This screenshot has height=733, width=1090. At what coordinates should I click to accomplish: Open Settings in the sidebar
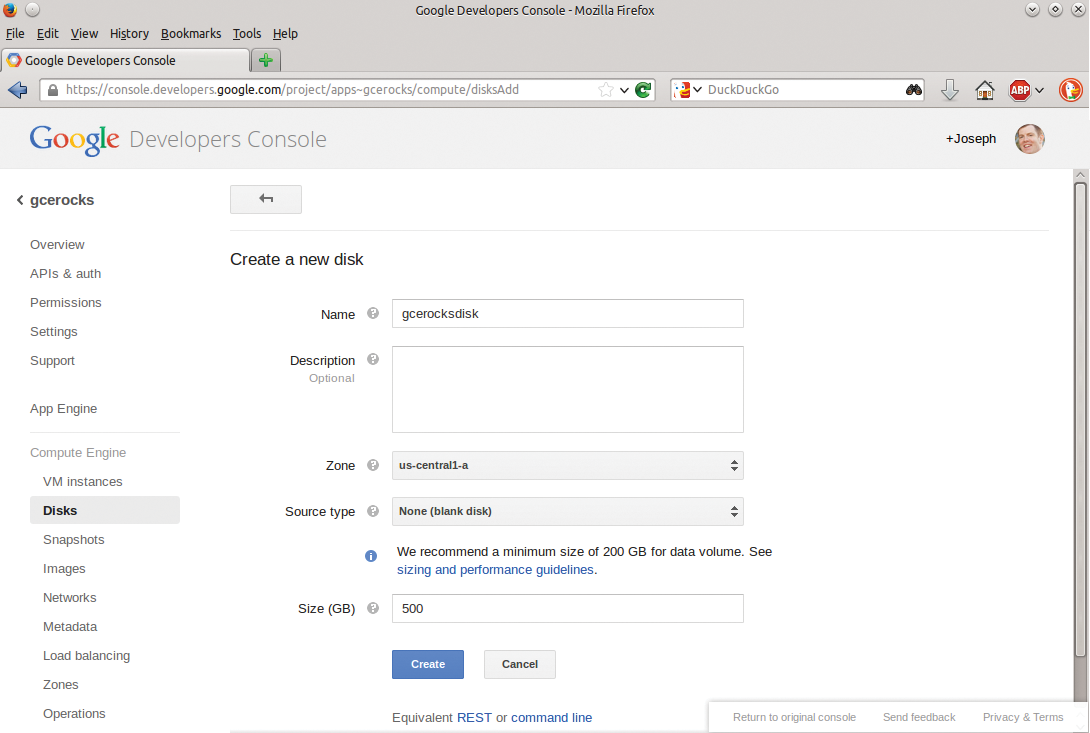tap(54, 332)
